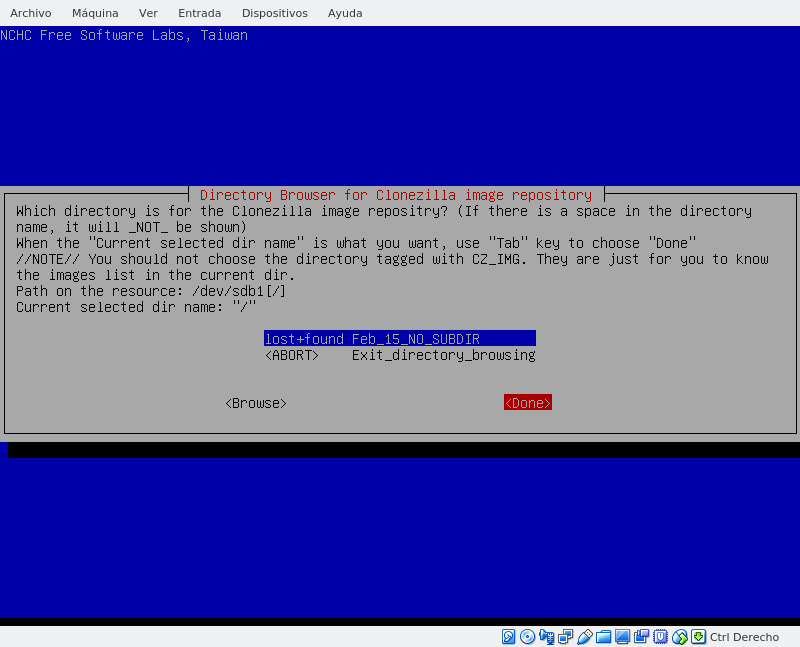
Task: Click the display monitor status icon
Action: pos(622,637)
